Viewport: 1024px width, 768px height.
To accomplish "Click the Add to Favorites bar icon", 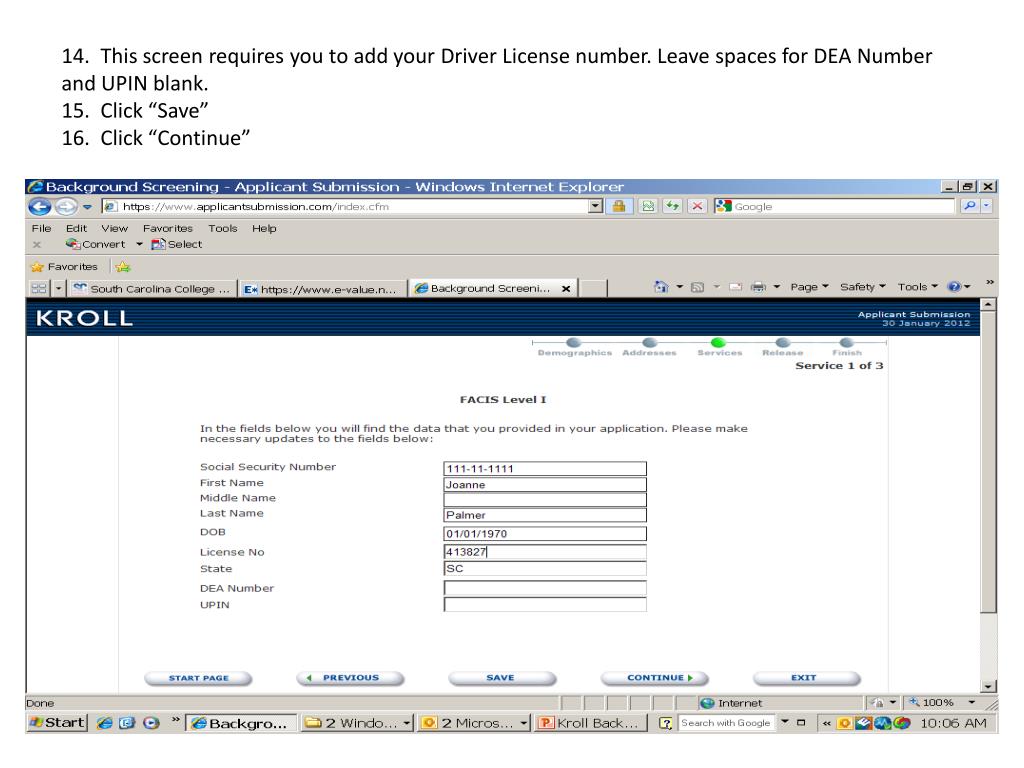I will click(x=123, y=266).
